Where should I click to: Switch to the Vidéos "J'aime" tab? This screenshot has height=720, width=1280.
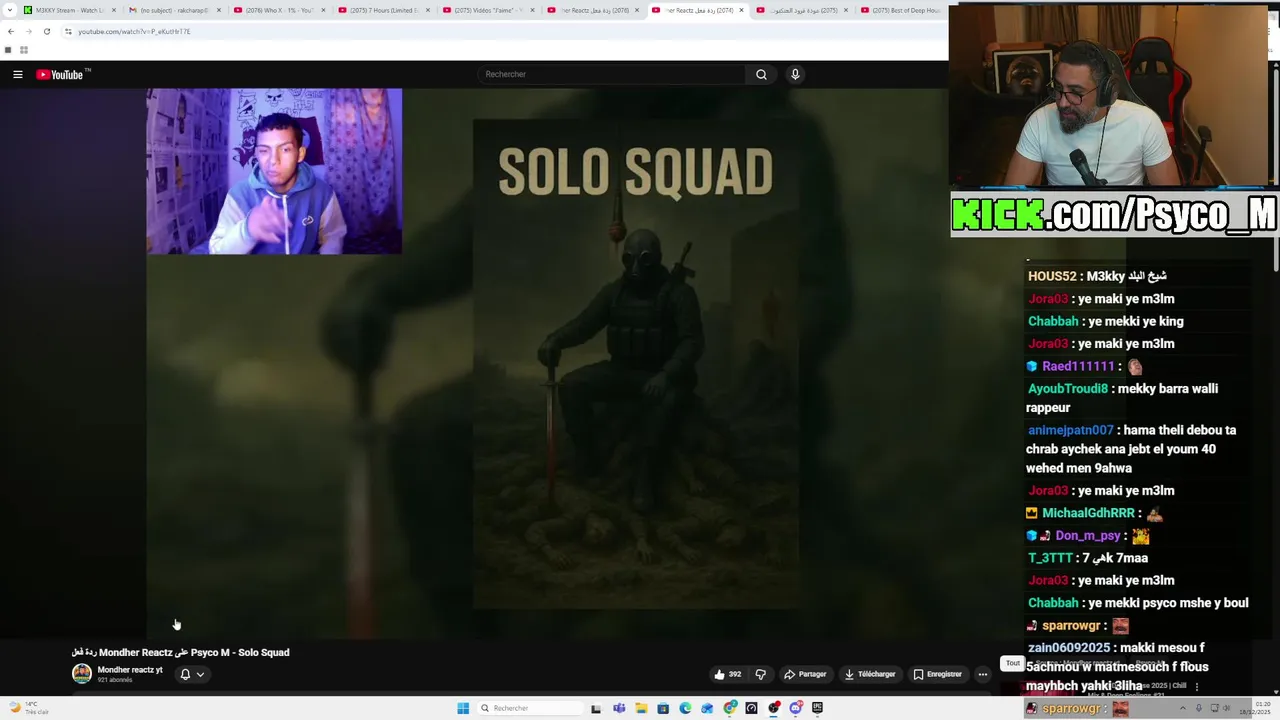[488, 10]
